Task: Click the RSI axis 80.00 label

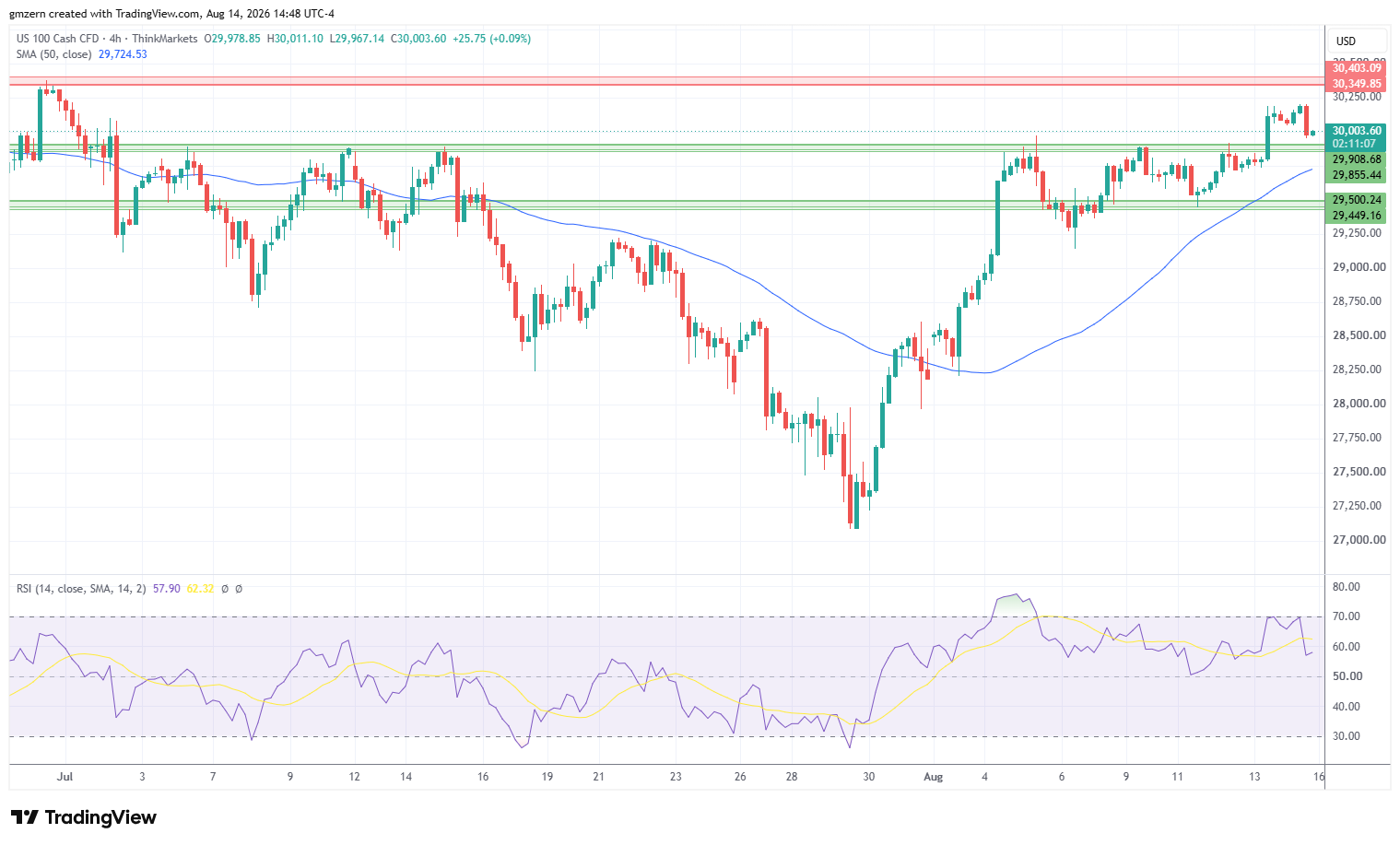Action: tap(1347, 587)
